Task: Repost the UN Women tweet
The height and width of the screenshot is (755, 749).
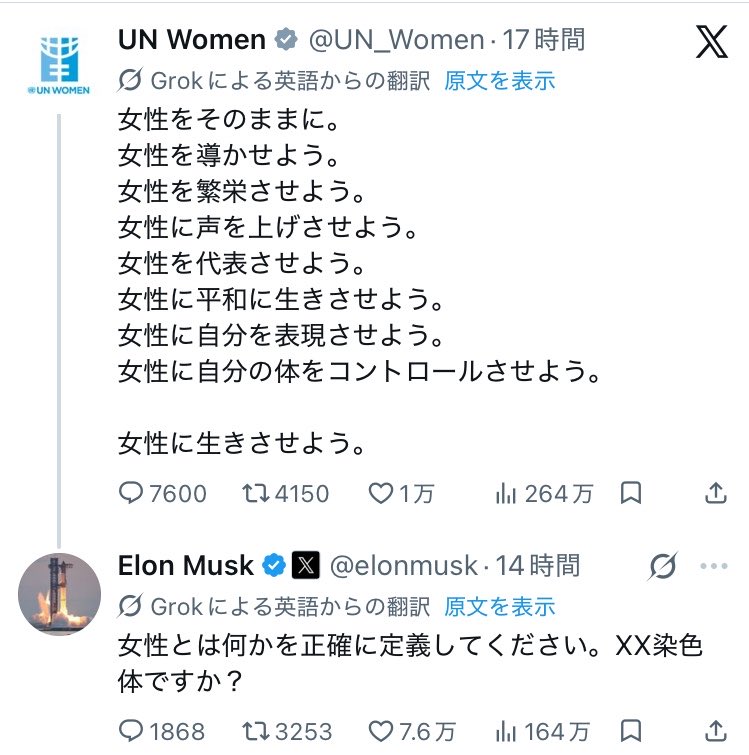Action: 285,494
